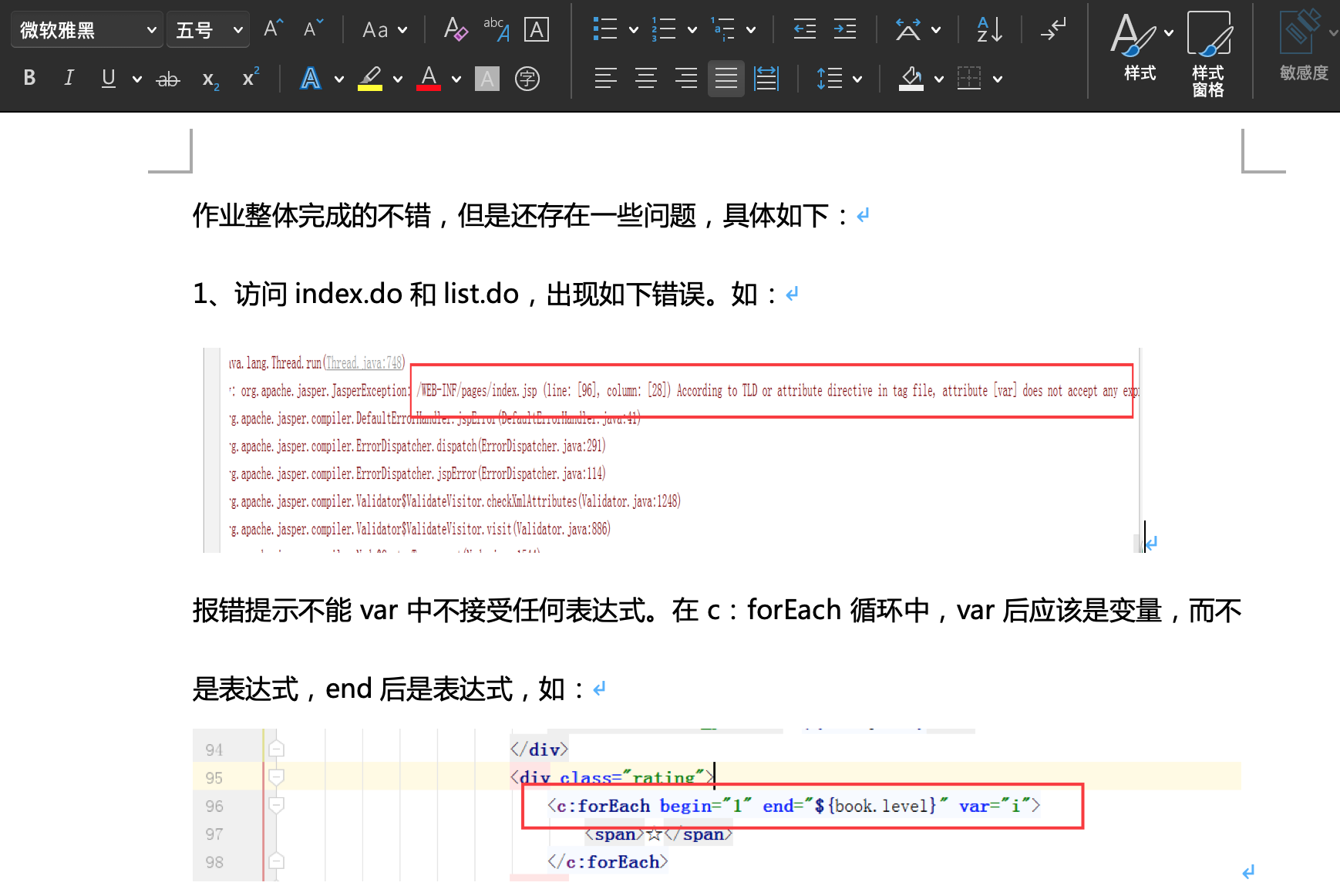This screenshot has width=1340, height=896.
Task: Decrease font size
Action: pos(313,29)
